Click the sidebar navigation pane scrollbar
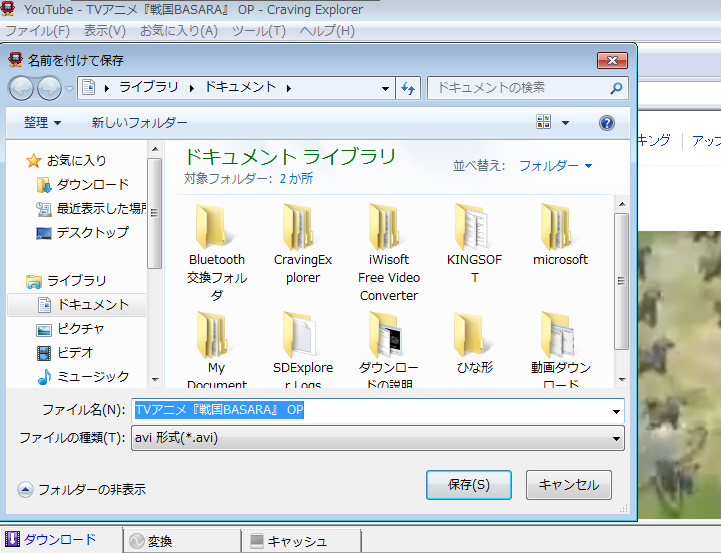 click(x=154, y=213)
